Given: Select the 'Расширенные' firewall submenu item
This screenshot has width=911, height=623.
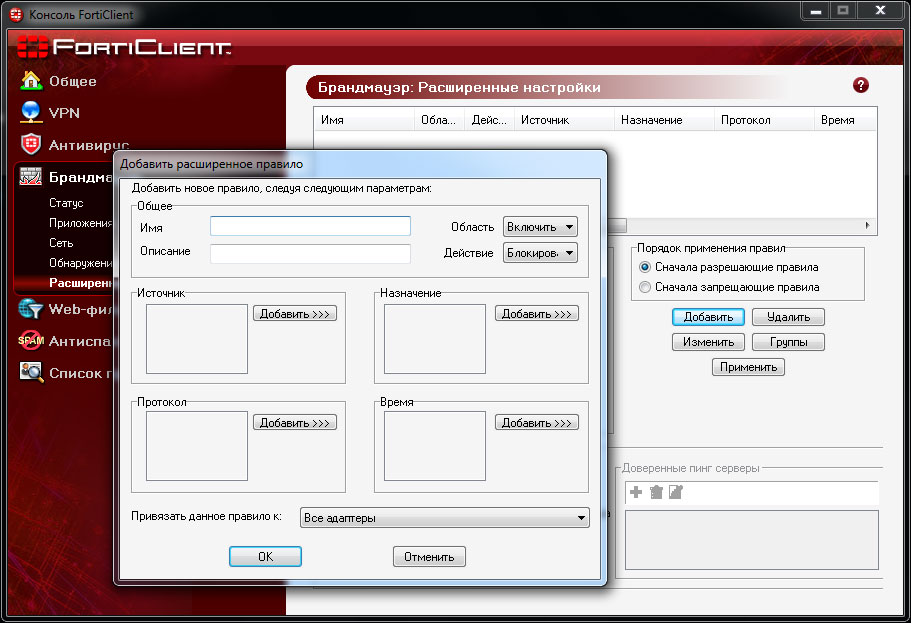Looking at the screenshot, I should (x=81, y=283).
